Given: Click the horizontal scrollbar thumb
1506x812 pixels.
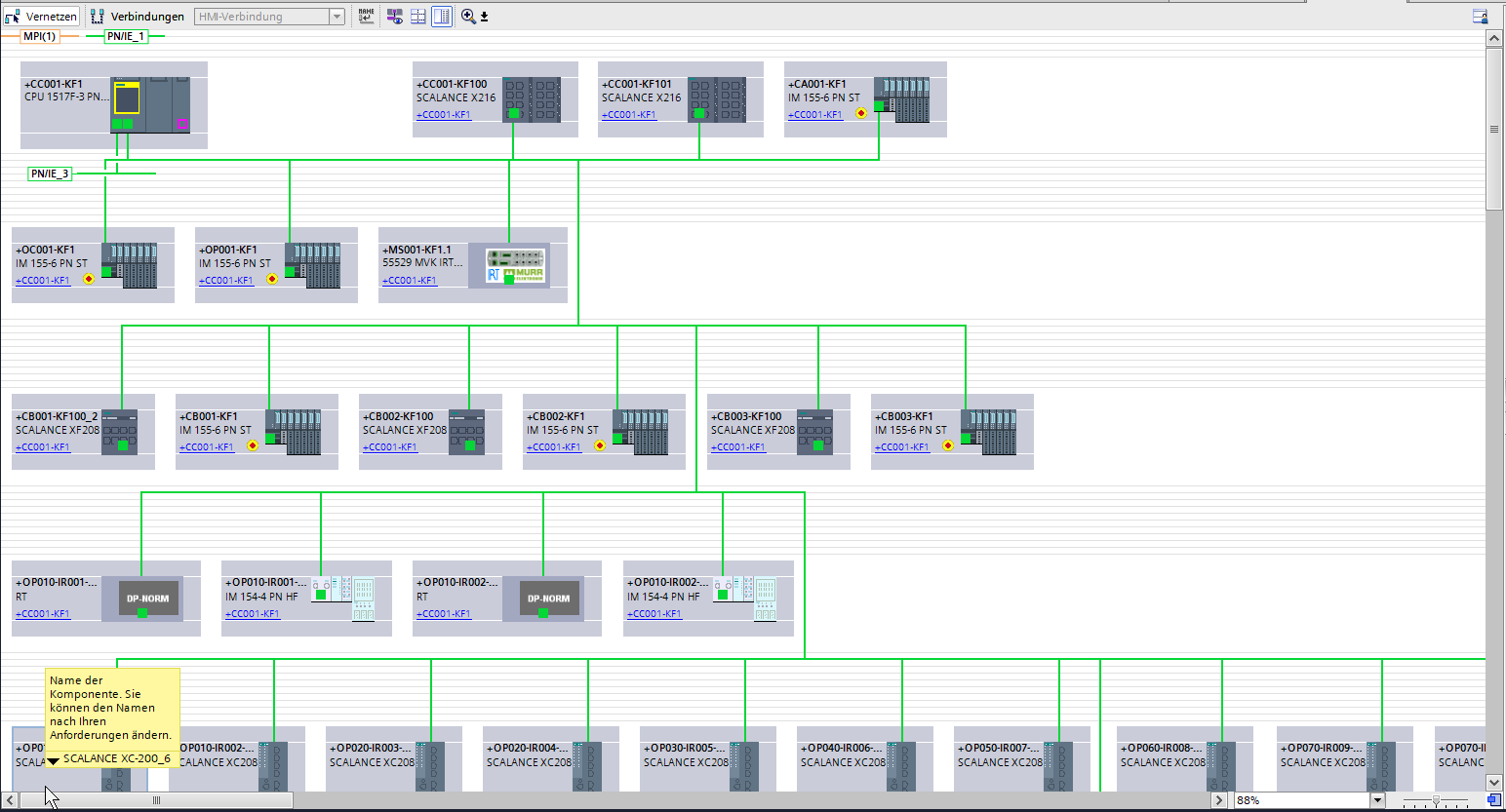Looking at the screenshot, I should click(156, 800).
